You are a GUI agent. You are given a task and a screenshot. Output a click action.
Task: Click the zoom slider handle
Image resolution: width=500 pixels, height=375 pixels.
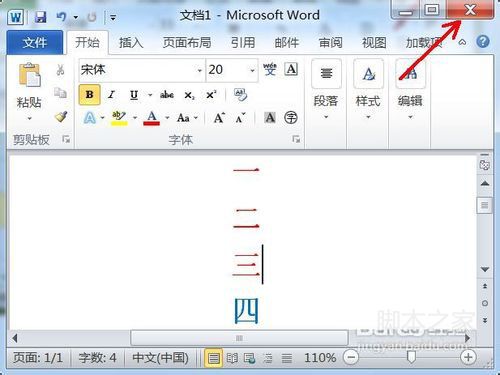411,358
